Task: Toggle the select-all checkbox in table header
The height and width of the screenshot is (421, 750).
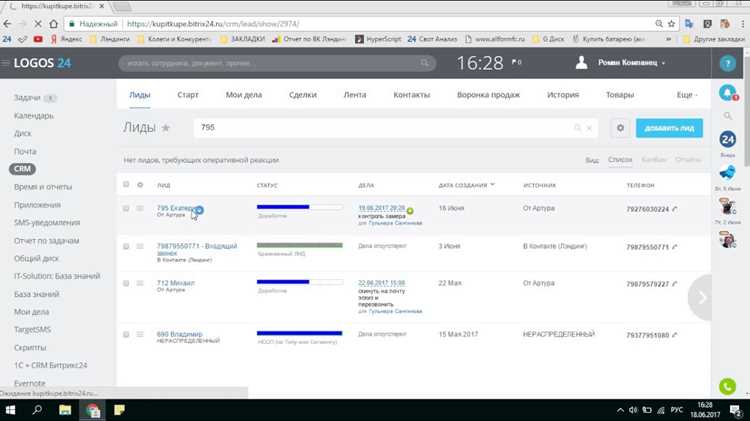Action: (x=126, y=184)
